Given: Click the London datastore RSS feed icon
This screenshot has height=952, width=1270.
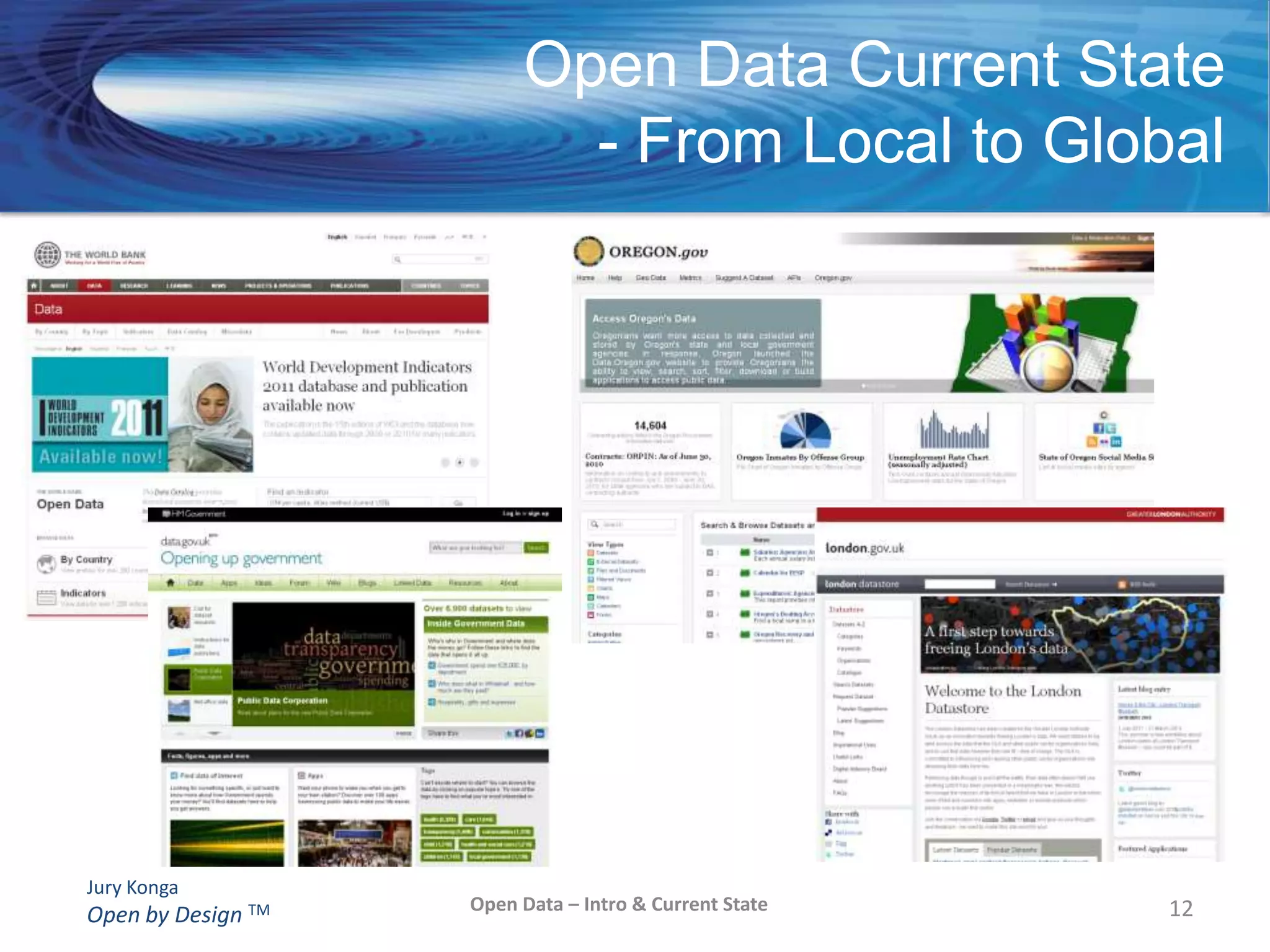Looking at the screenshot, I should pos(1121,584).
